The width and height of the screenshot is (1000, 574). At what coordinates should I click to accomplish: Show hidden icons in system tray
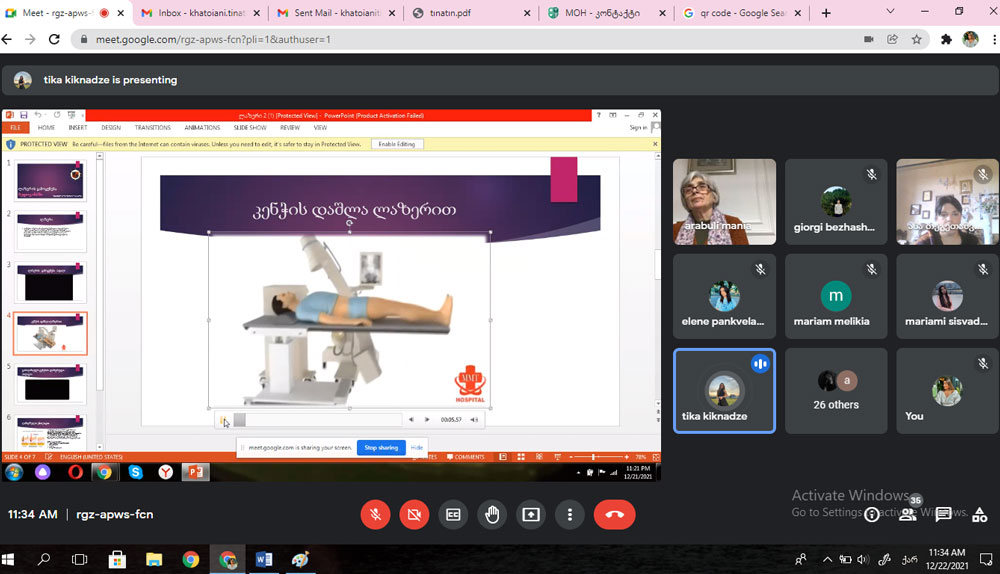click(x=827, y=559)
